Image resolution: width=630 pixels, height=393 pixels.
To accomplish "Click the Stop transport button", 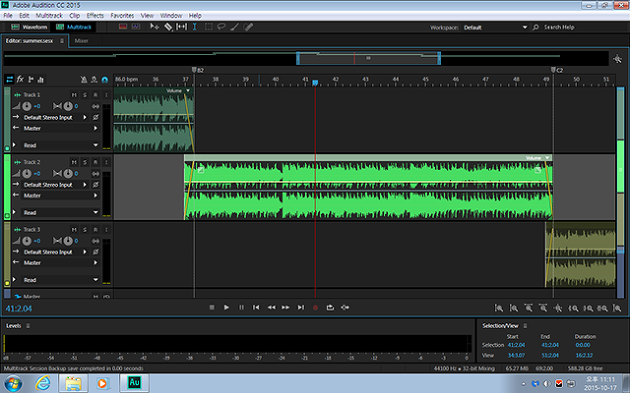I will [212, 307].
